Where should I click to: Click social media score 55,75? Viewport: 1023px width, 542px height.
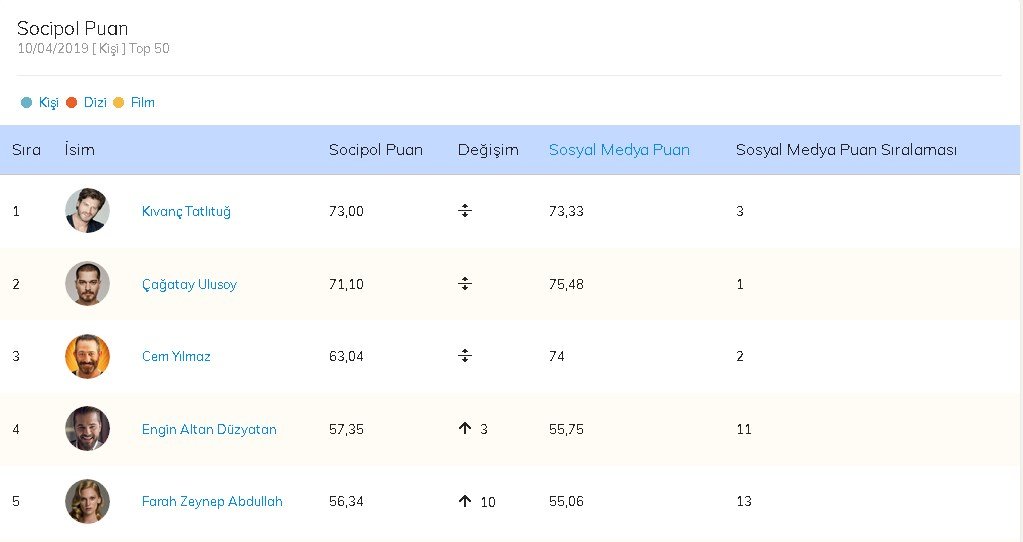pos(566,429)
